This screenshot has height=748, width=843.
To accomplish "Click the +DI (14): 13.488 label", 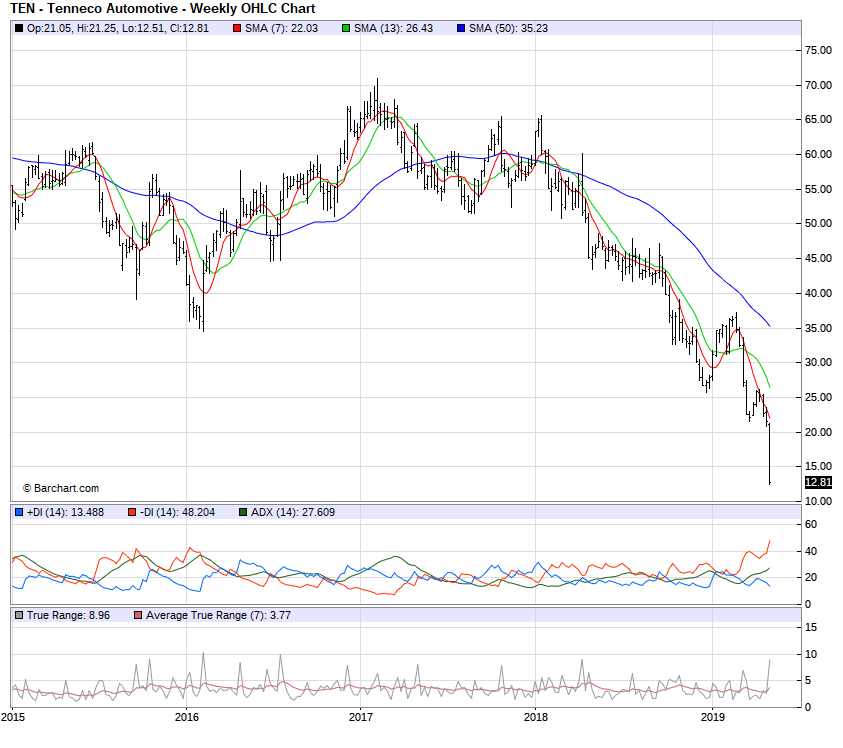I will (x=65, y=512).
